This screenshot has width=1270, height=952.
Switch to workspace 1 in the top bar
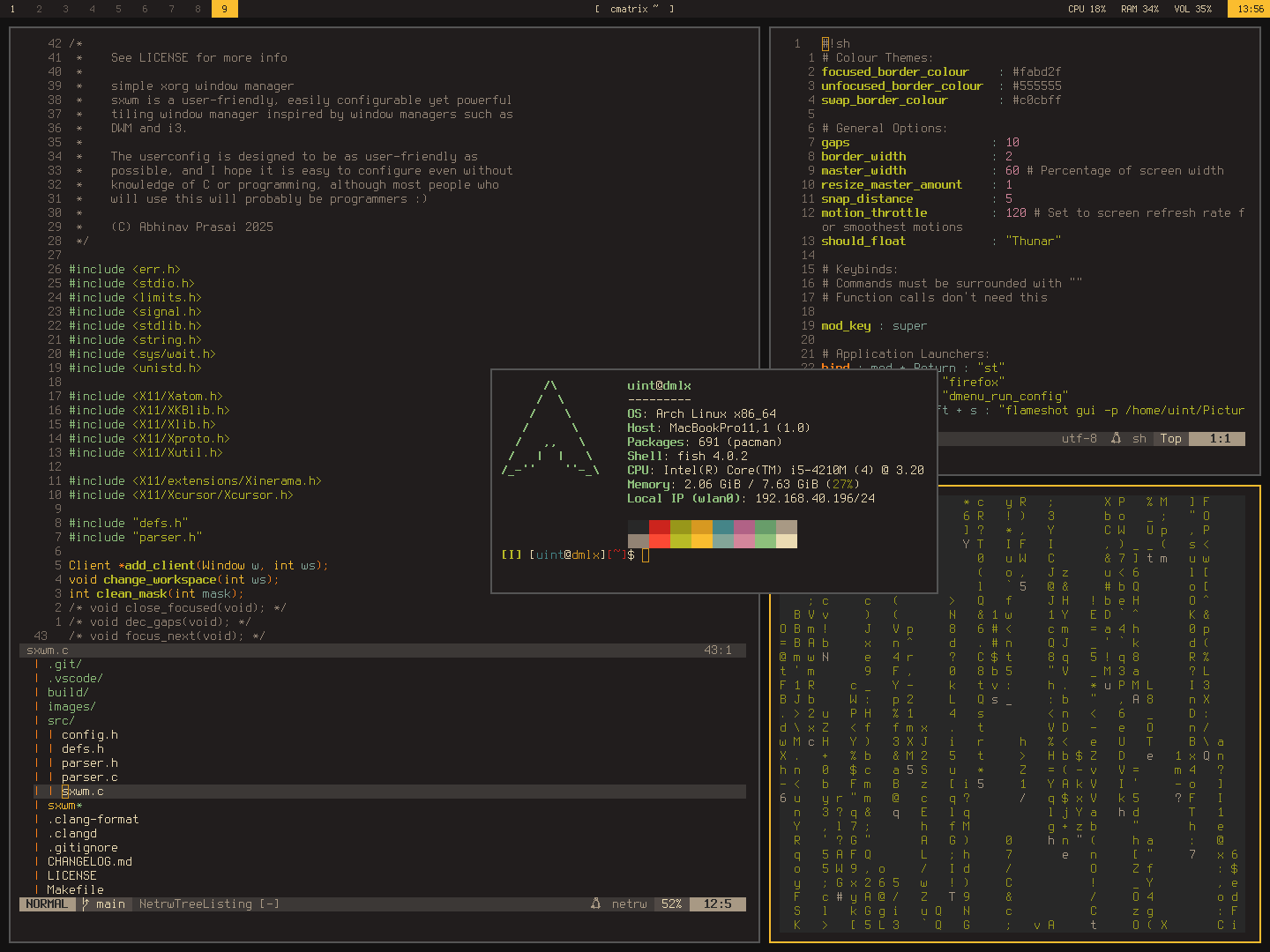(12, 9)
